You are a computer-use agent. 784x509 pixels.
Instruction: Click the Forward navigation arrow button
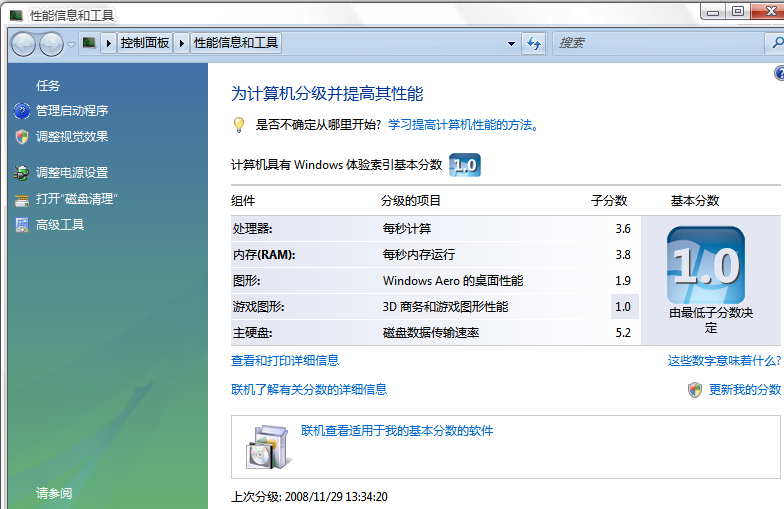coord(50,44)
